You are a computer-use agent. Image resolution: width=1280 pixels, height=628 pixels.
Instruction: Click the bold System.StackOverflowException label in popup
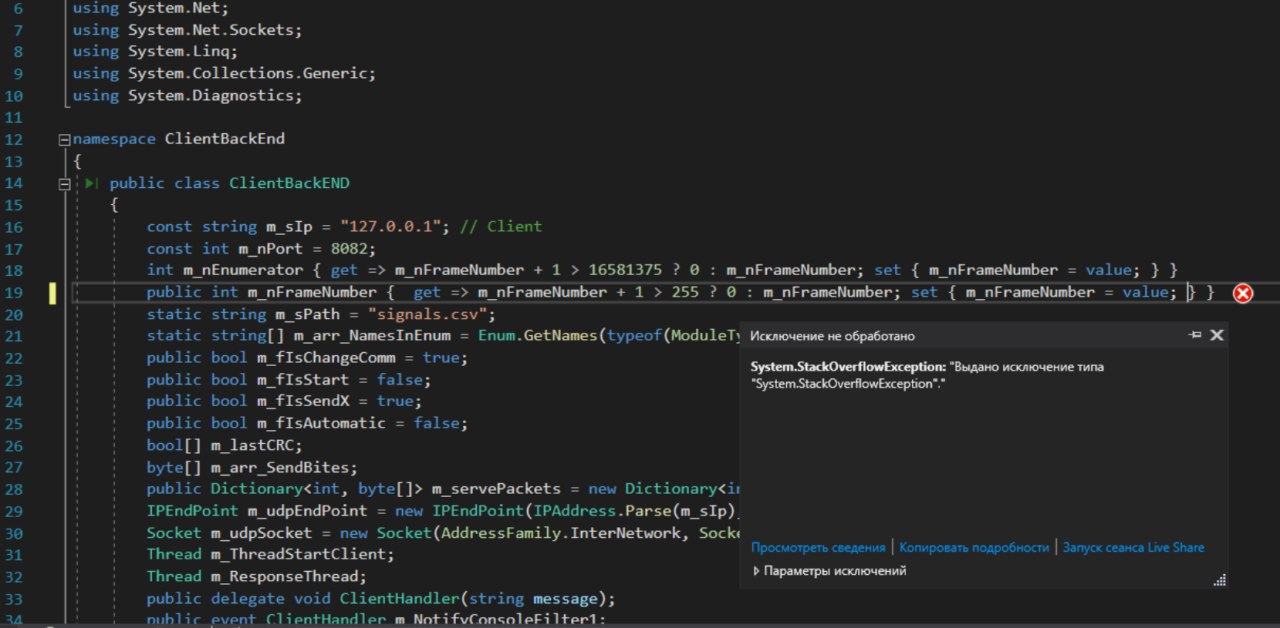click(848, 367)
